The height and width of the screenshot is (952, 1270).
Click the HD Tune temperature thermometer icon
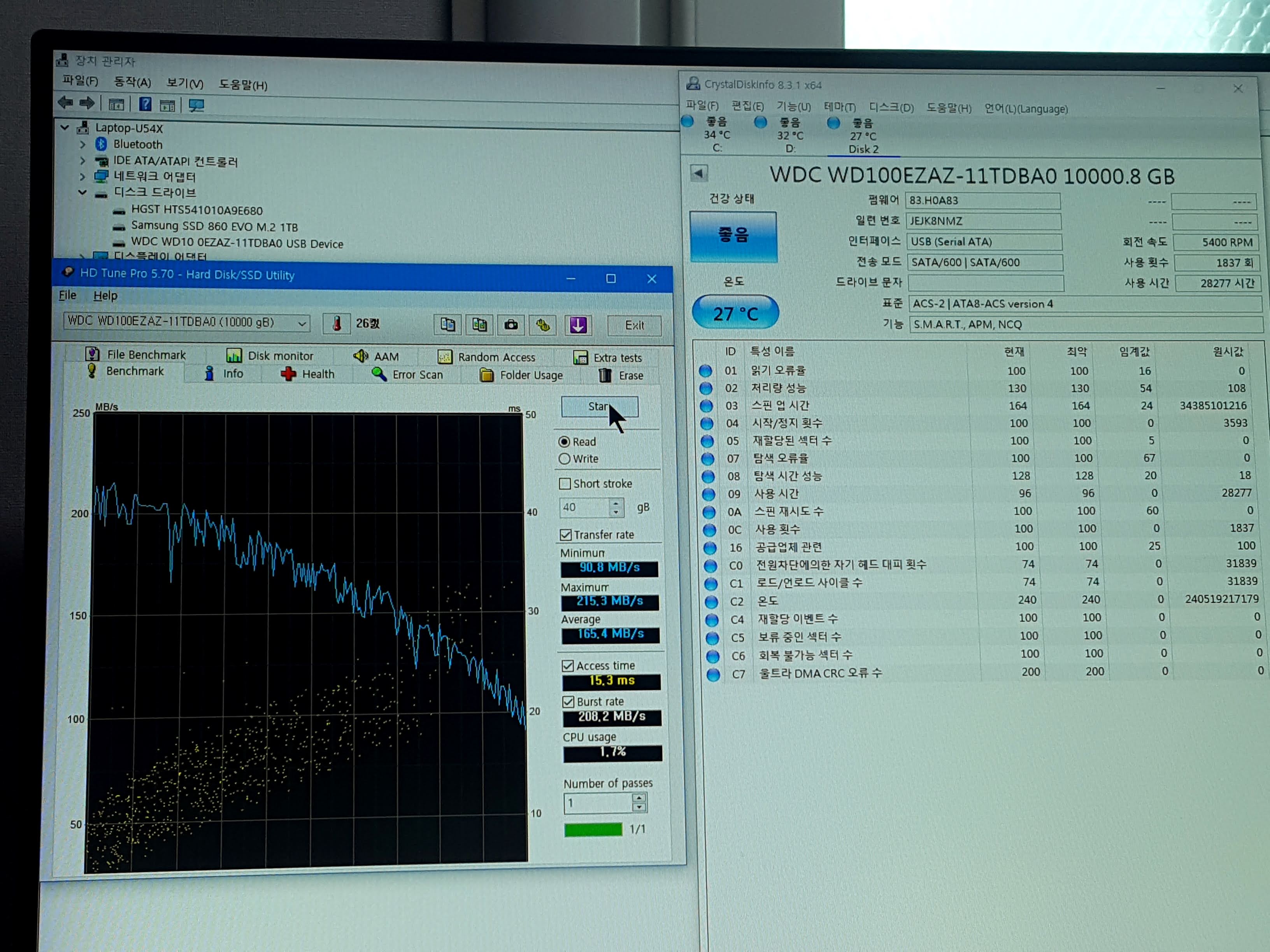[337, 324]
